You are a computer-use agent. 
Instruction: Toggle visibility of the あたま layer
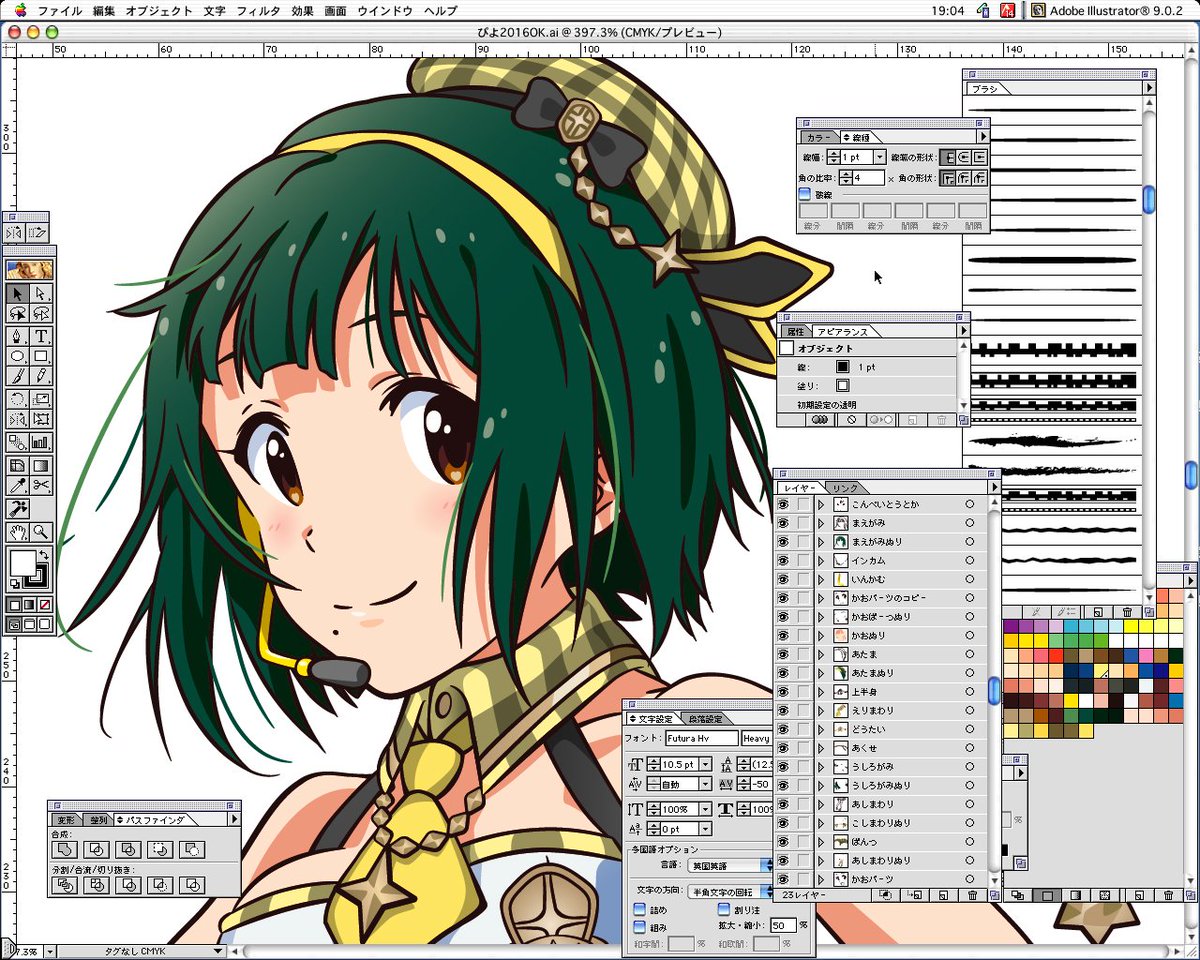(x=784, y=655)
